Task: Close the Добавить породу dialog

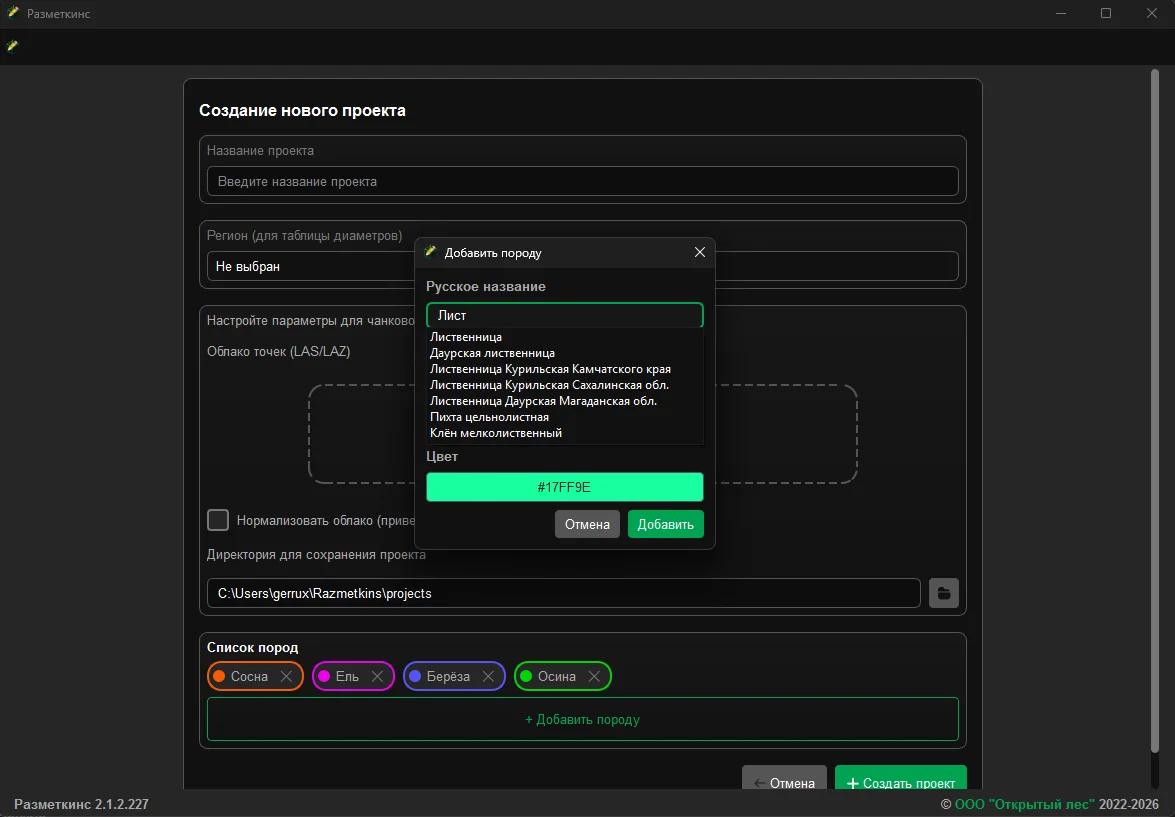Action: coord(700,253)
